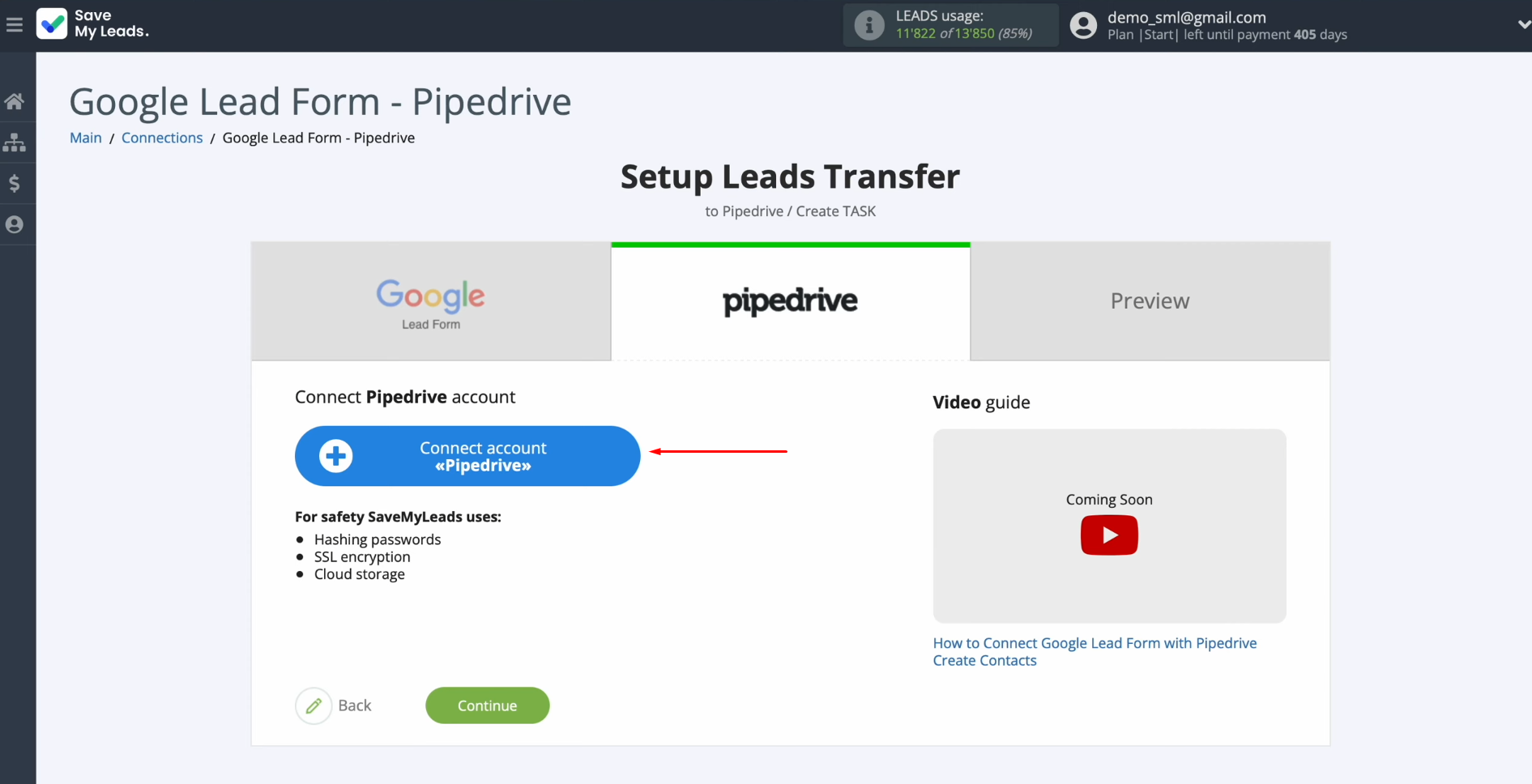
Task: Click the video guide thumbnail area
Action: click(x=1109, y=526)
